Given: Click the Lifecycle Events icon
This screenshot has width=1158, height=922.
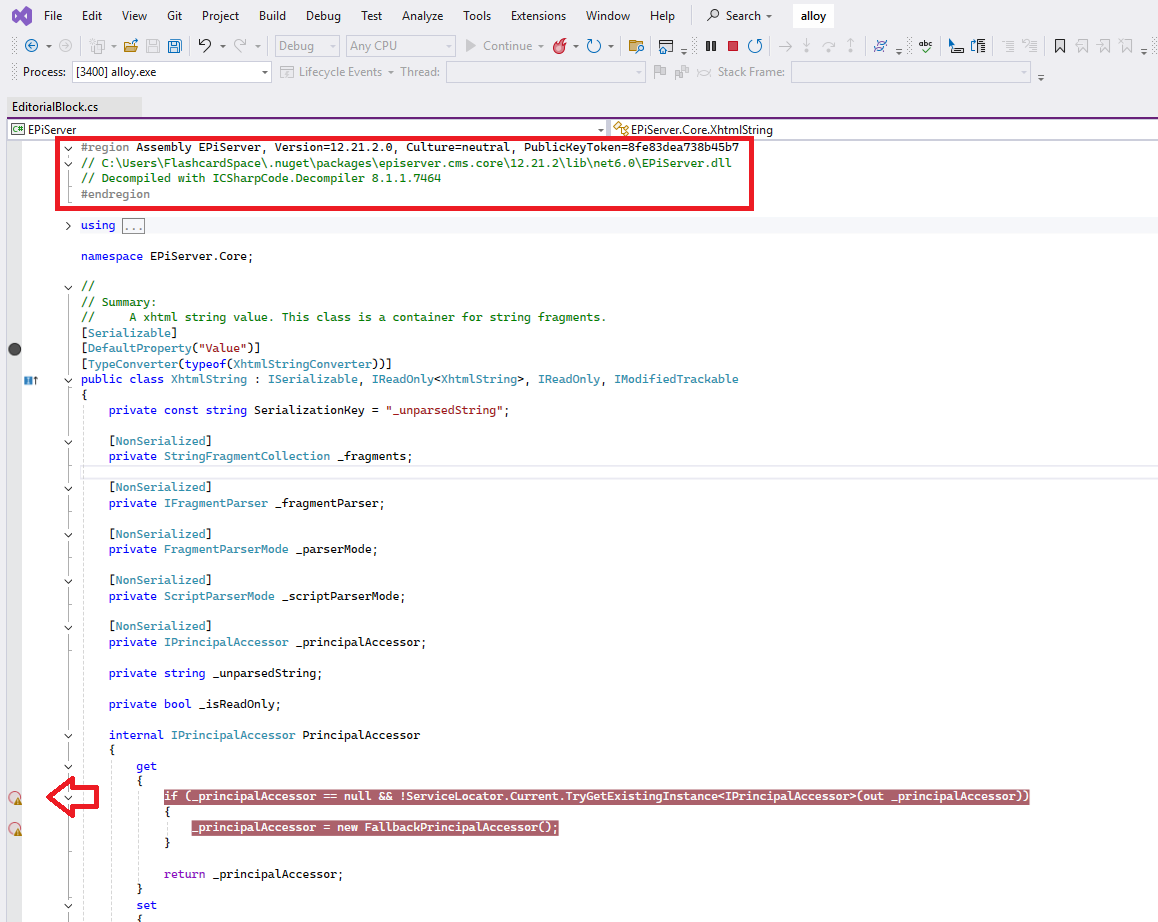Looking at the screenshot, I should pos(287,72).
